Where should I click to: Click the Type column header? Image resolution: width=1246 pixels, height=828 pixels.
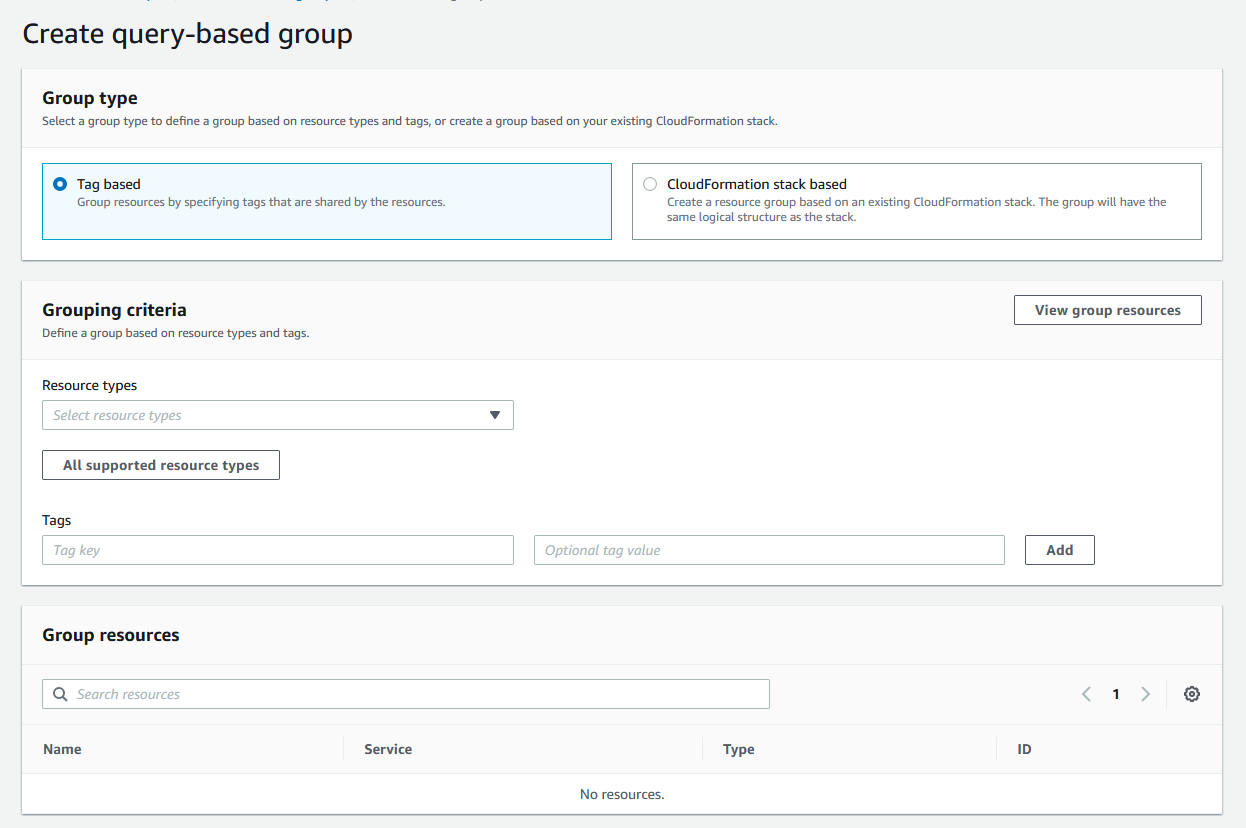(738, 749)
